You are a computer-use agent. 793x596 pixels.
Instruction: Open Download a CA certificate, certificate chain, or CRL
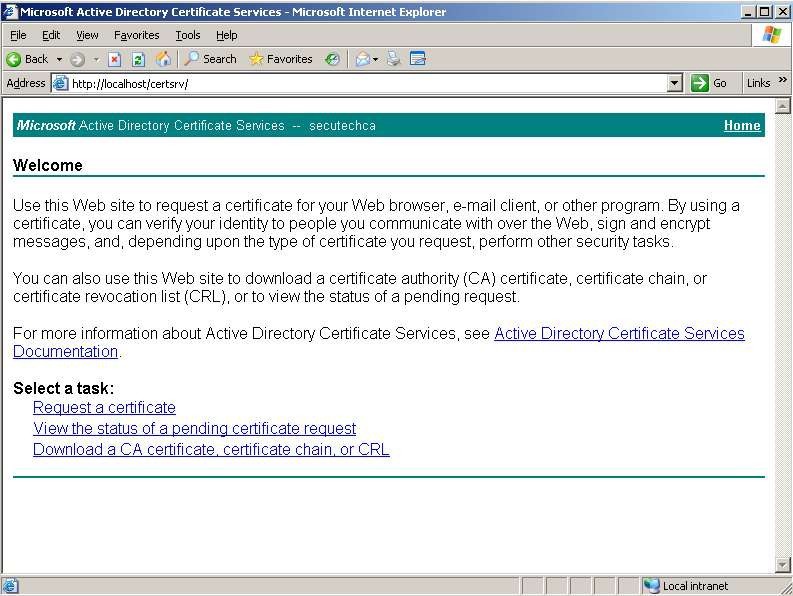pos(211,449)
